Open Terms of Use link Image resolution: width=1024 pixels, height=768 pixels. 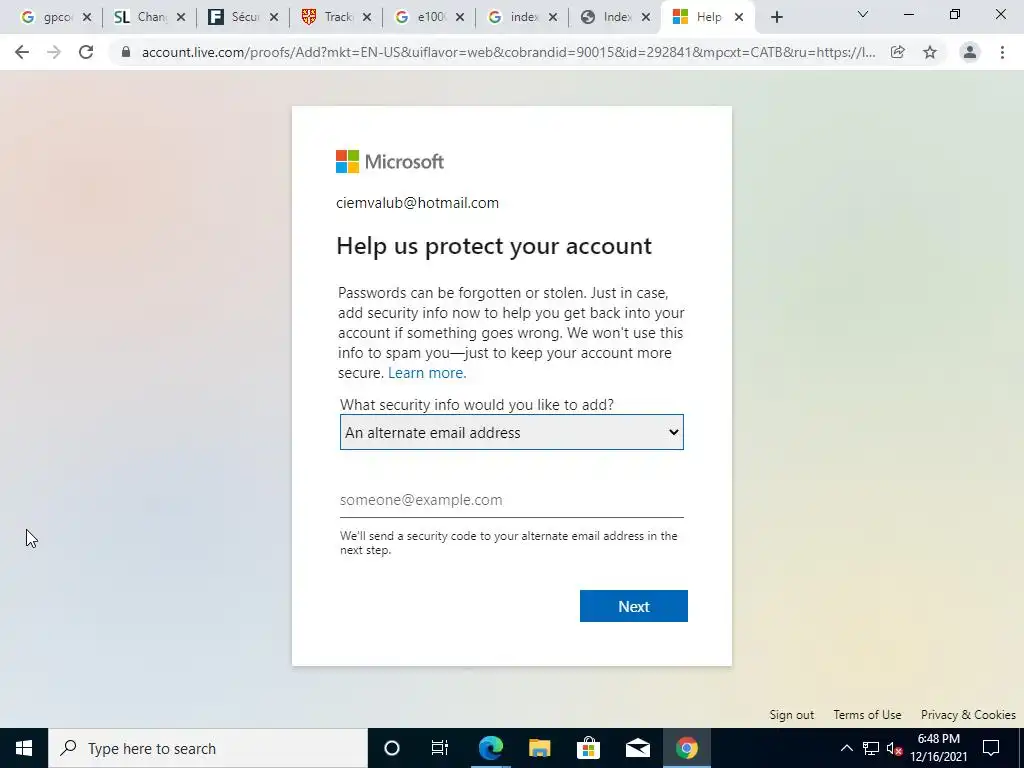(867, 714)
